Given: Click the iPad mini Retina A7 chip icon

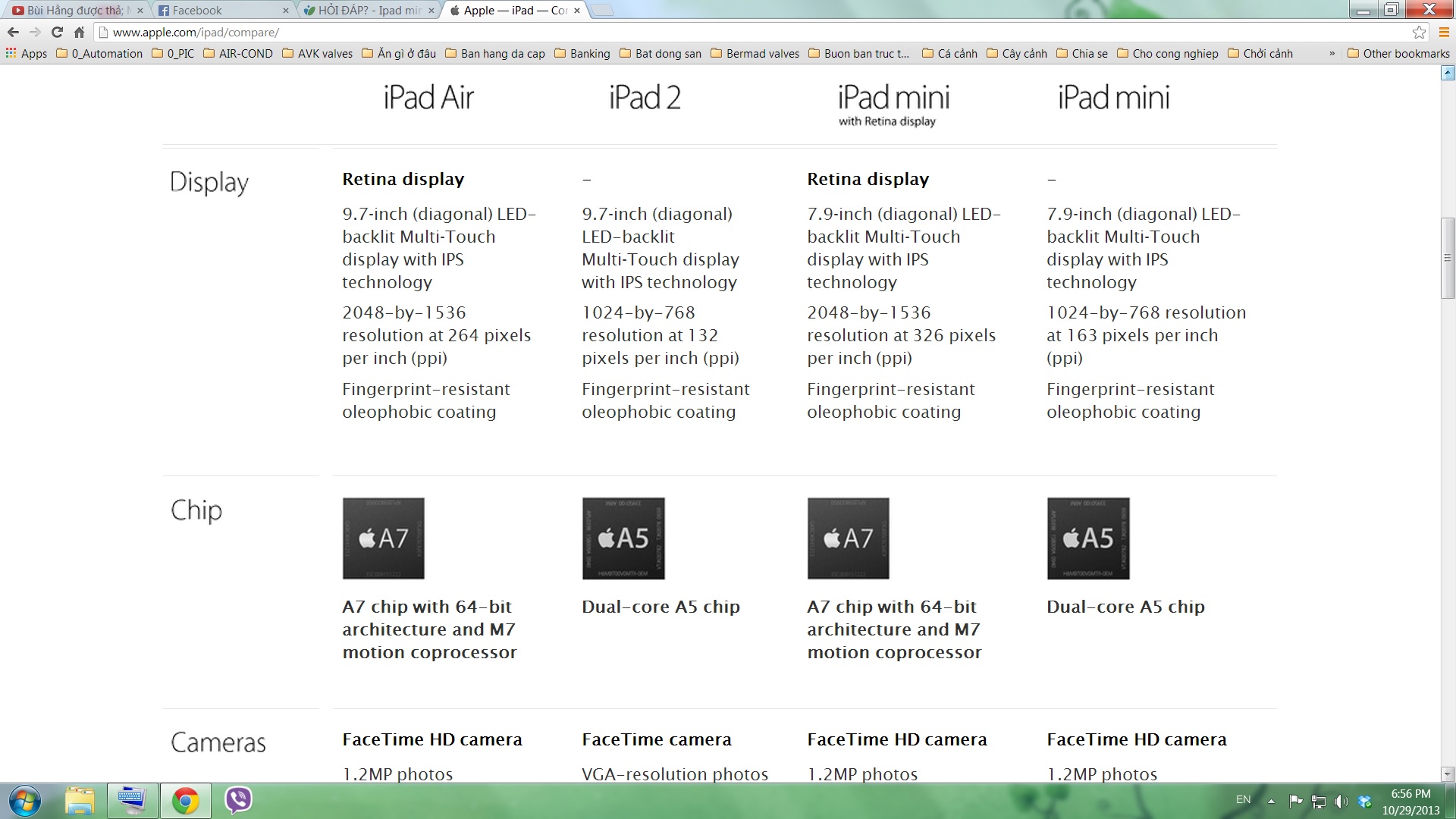Looking at the screenshot, I should (x=848, y=538).
